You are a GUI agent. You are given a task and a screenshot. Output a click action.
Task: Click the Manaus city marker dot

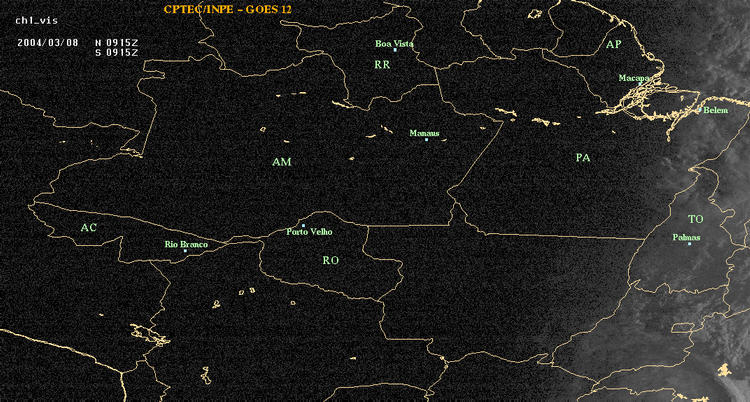click(427, 139)
